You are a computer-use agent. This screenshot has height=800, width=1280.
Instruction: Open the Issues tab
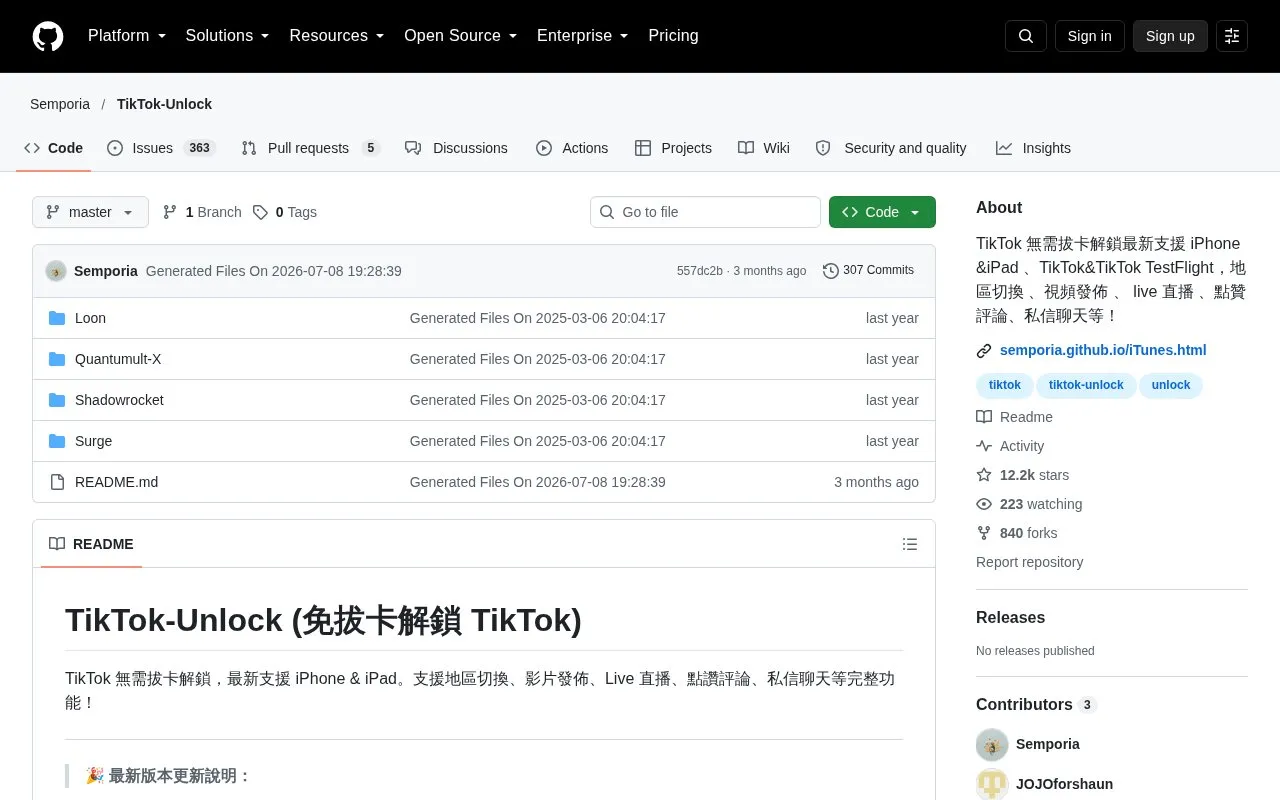coord(161,148)
